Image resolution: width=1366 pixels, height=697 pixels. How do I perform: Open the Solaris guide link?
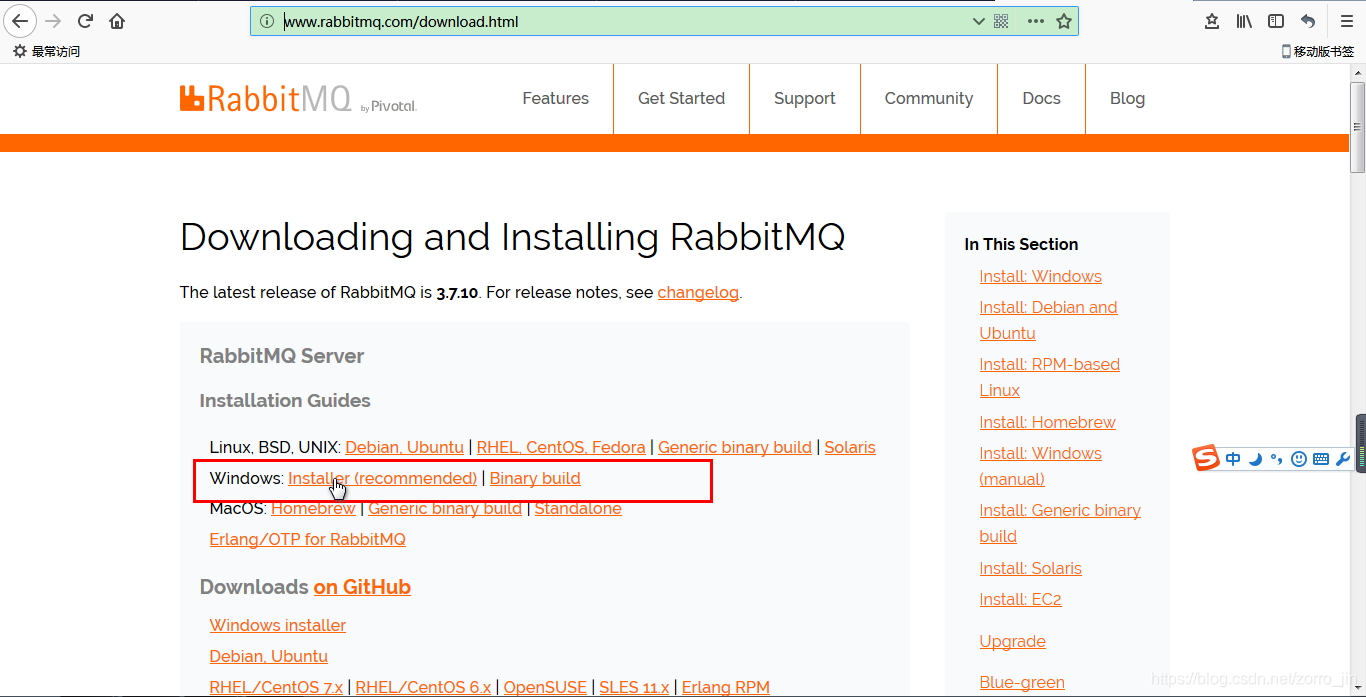point(850,447)
